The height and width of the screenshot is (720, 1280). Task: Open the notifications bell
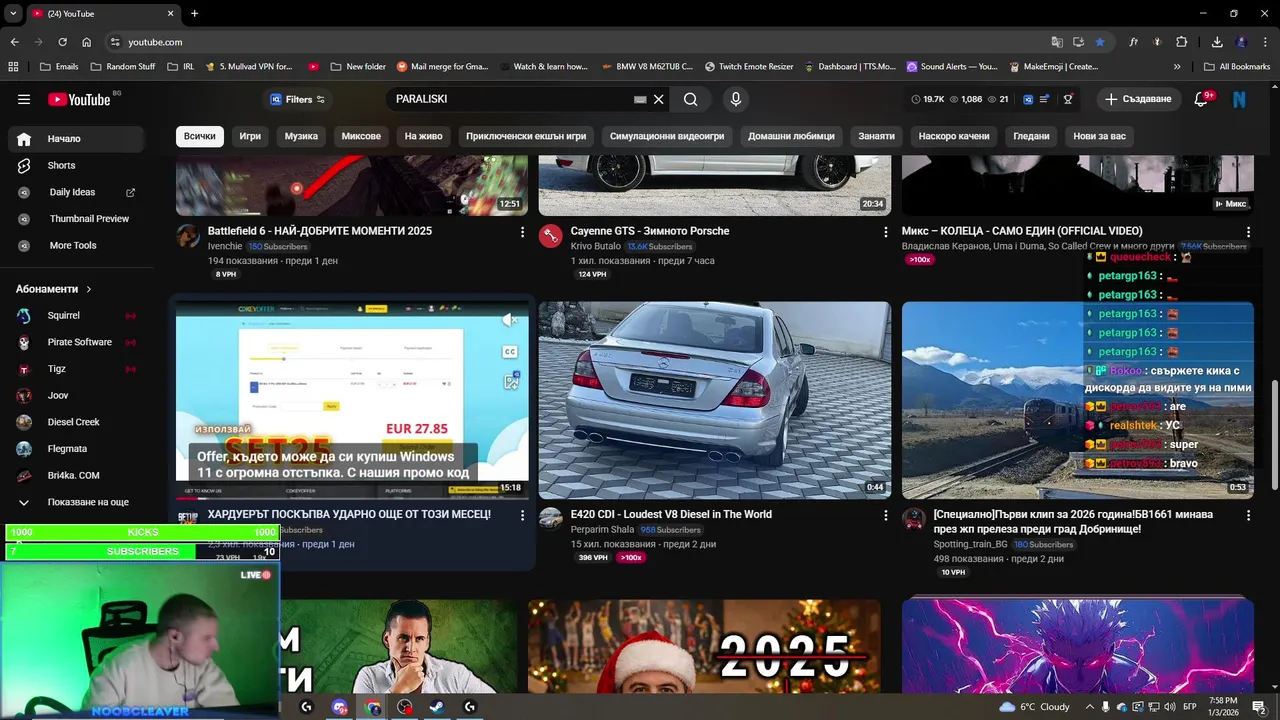point(1202,99)
